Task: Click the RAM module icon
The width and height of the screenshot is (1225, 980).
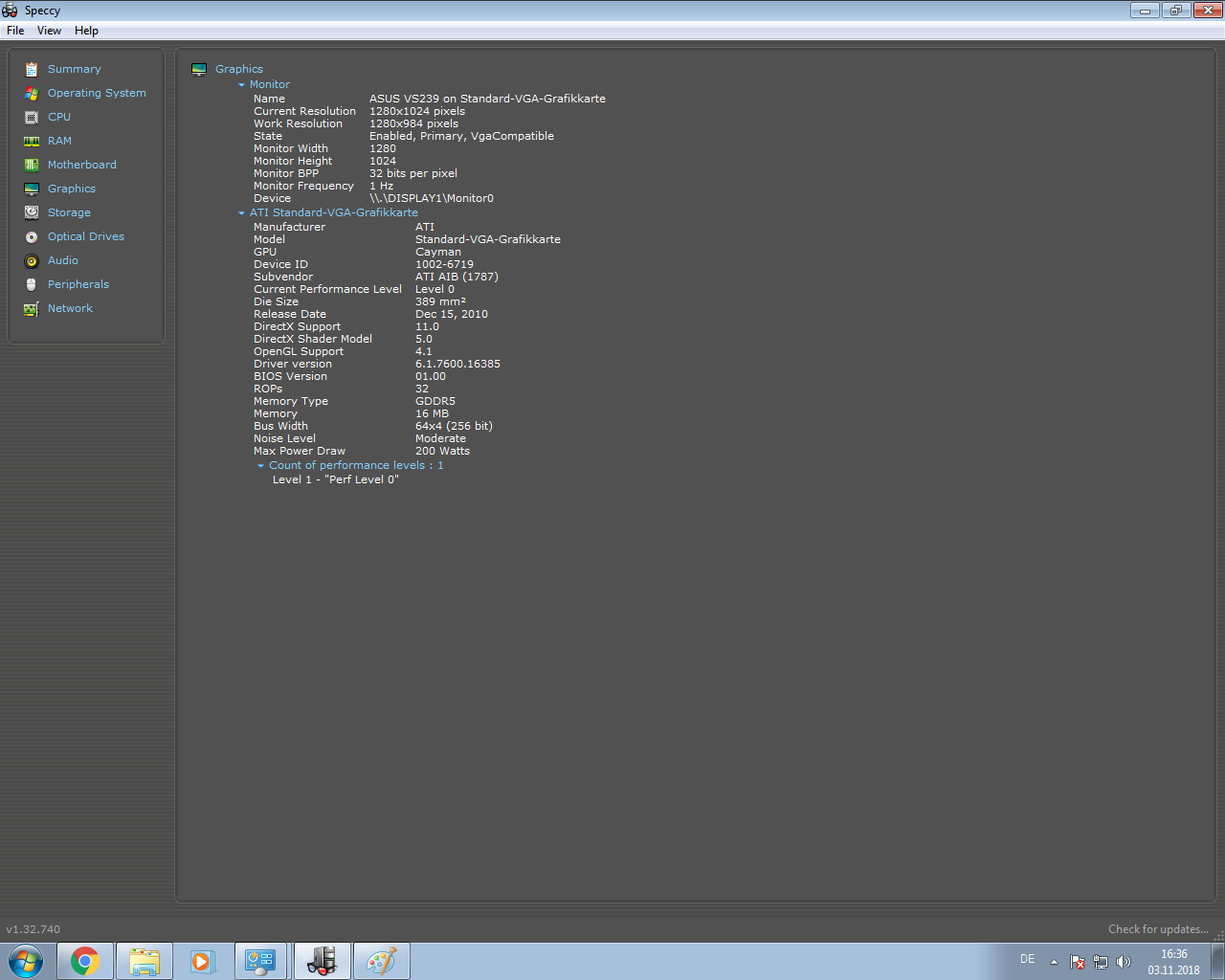Action: (x=32, y=141)
